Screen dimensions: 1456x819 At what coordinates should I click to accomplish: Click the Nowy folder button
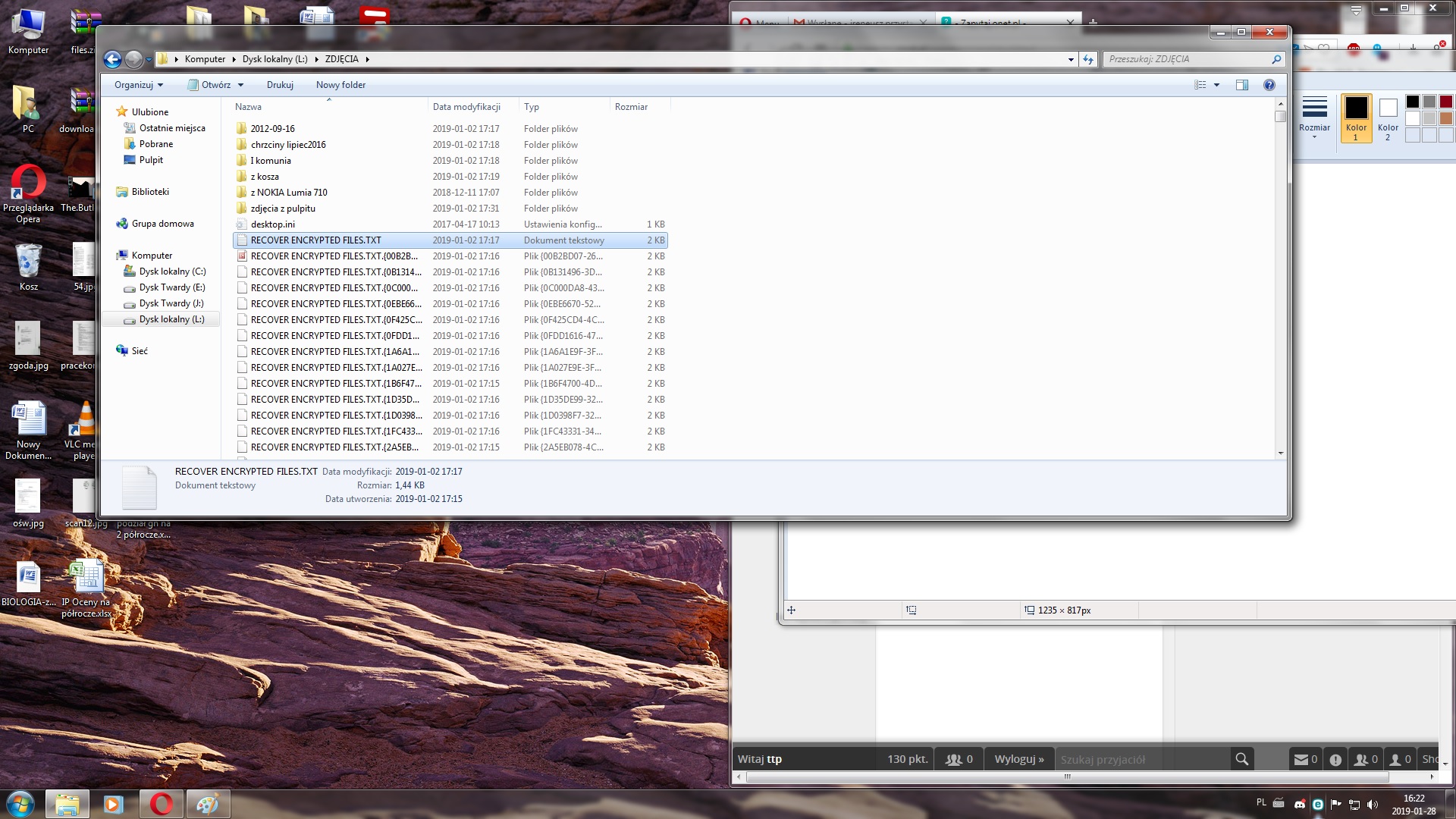340,85
